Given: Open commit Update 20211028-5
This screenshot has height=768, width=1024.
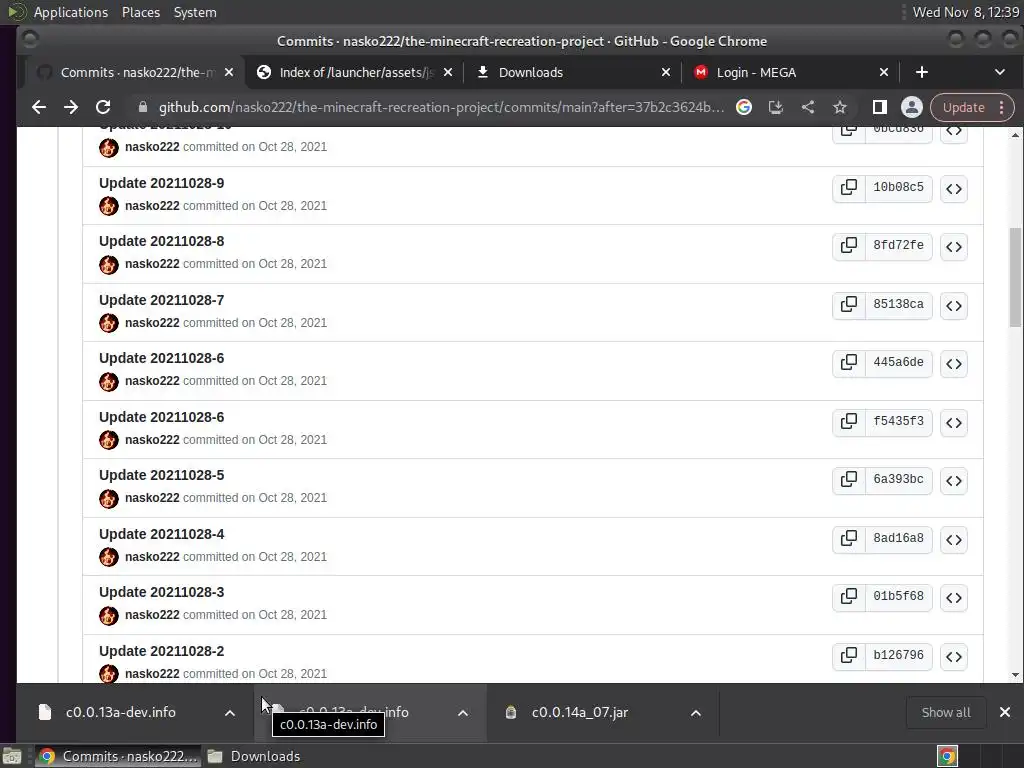Looking at the screenshot, I should [161, 475].
